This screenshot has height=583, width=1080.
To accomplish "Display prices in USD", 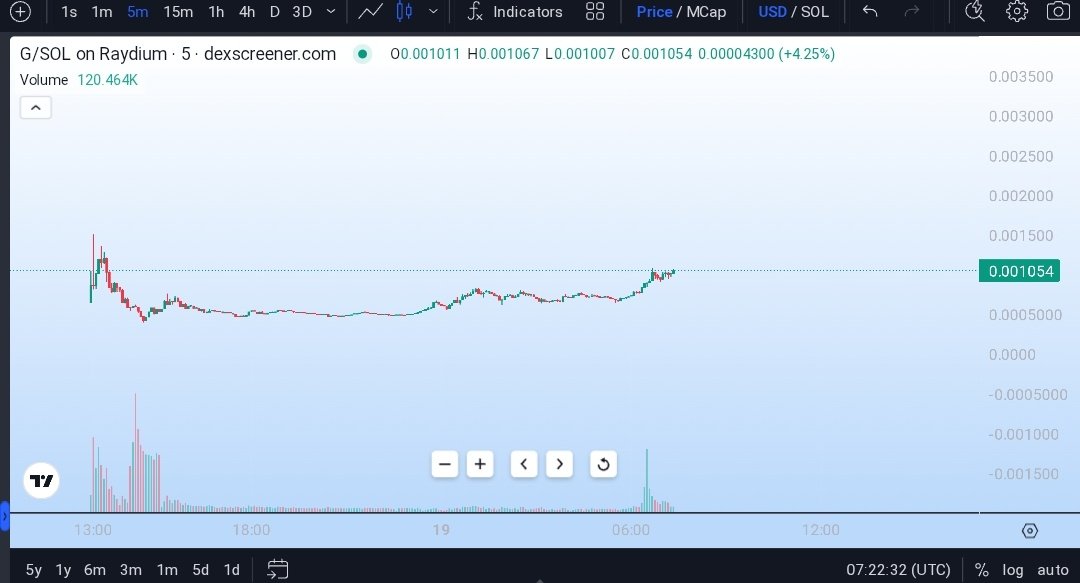I will click(772, 12).
